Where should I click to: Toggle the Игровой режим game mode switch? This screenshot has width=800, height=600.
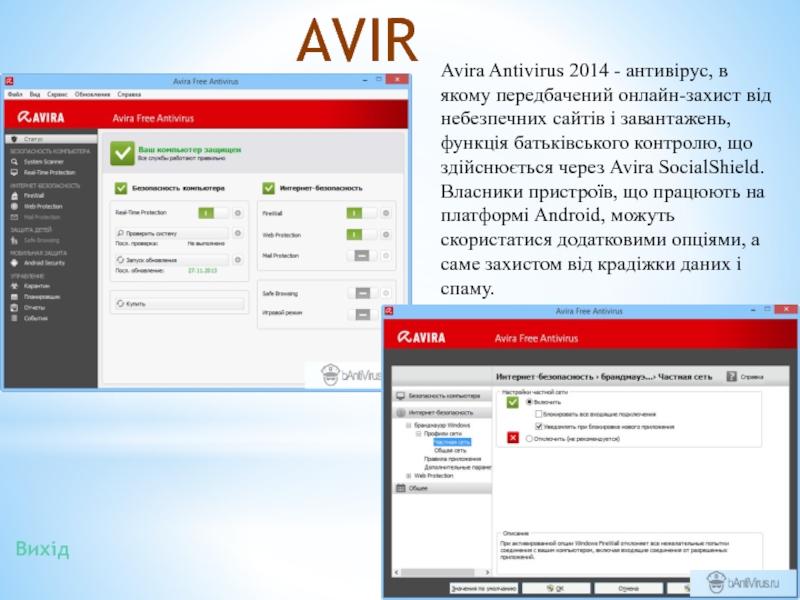tap(363, 314)
